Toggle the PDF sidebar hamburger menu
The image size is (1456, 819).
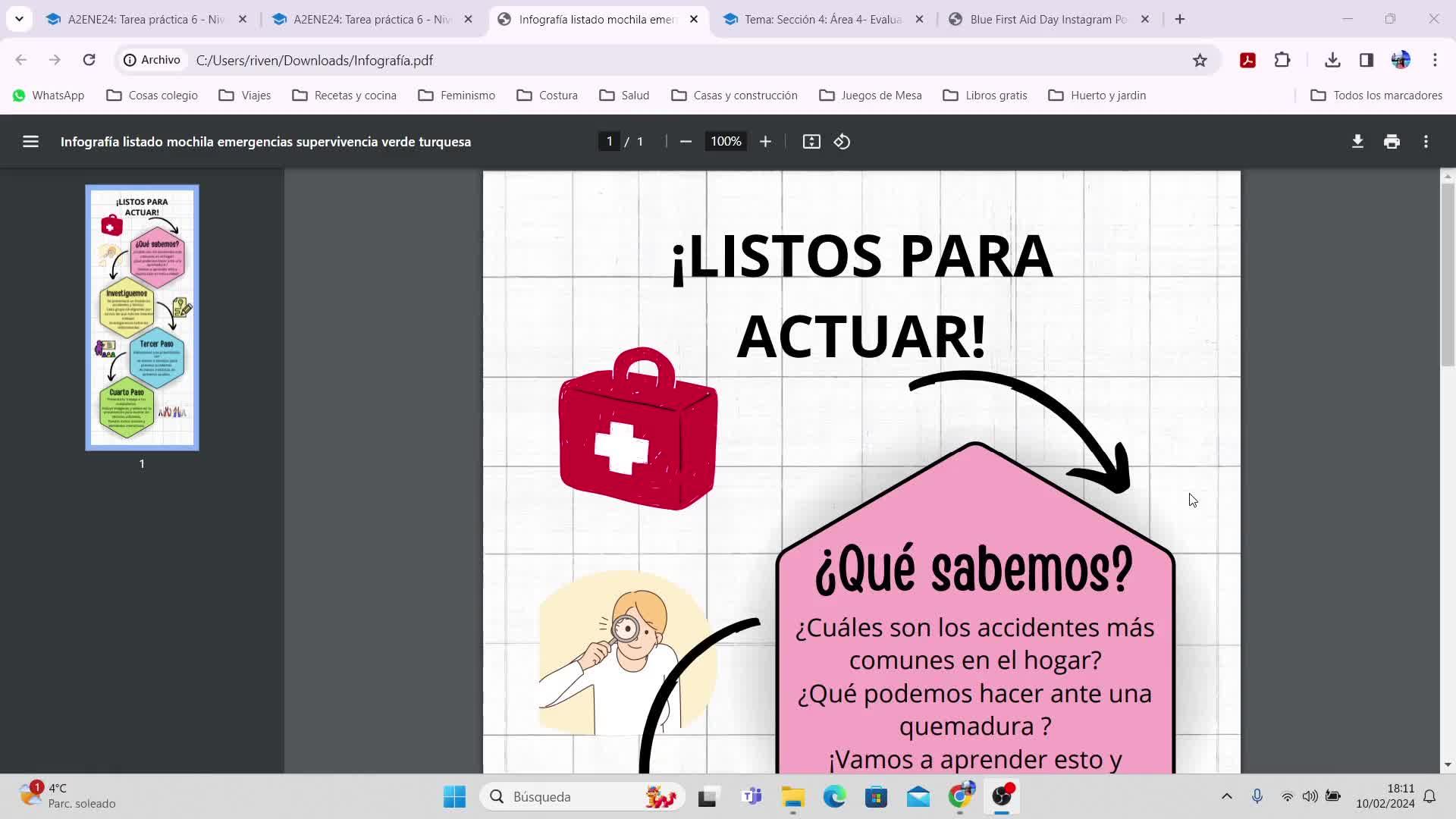(x=30, y=142)
